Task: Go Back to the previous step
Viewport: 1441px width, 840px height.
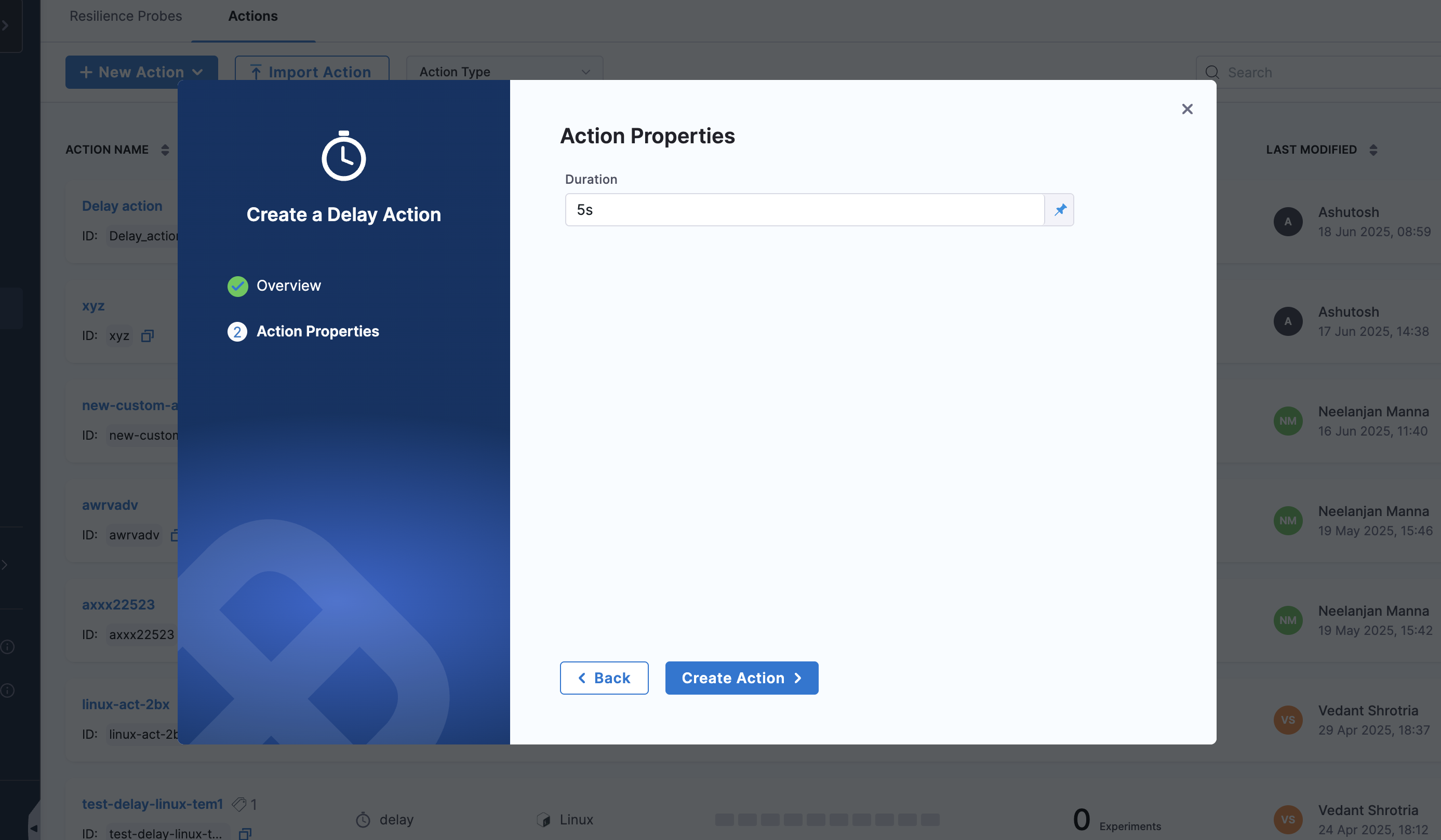Action: pyautogui.click(x=604, y=679)
